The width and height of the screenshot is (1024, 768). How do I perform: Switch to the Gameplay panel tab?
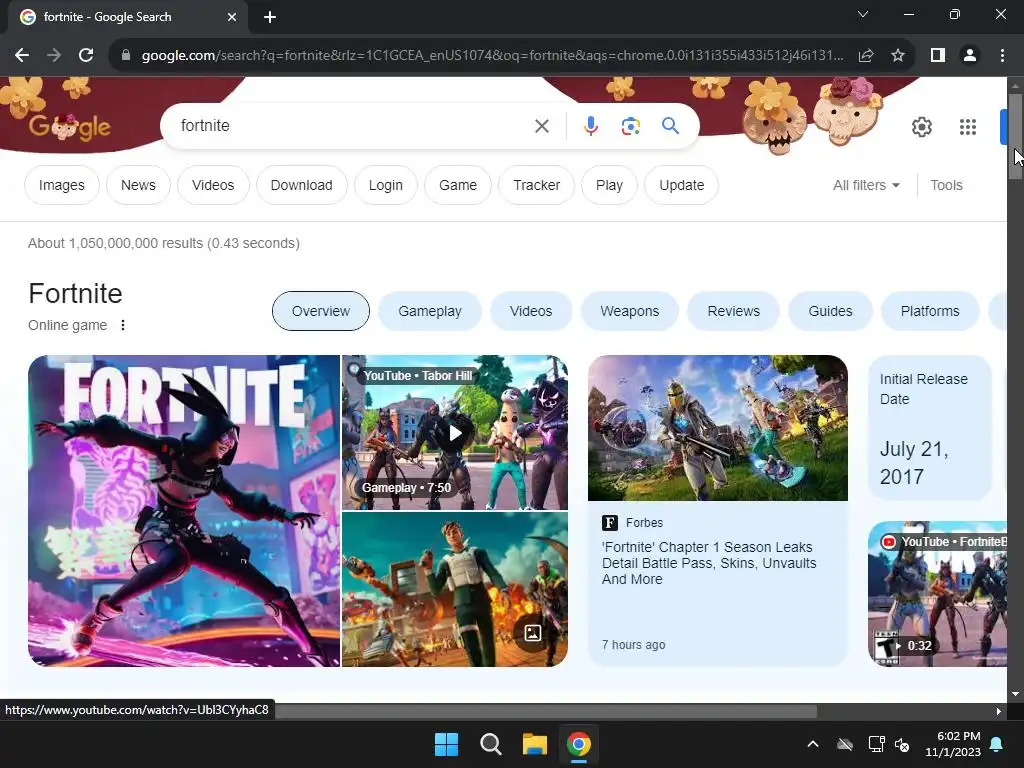click(430, 312)
